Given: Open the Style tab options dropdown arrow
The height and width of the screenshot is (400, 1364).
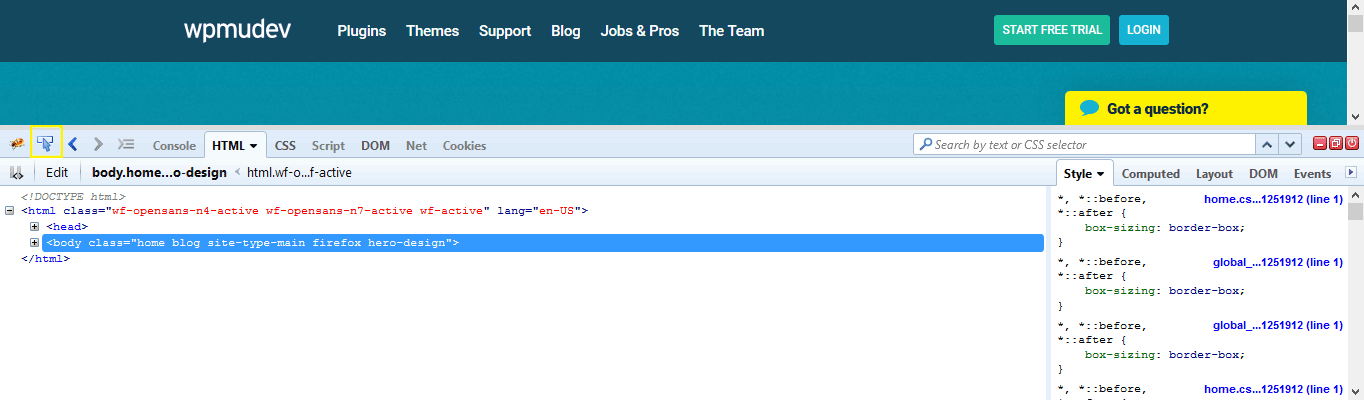Looking at the screenshot, I should (x=1100, y=174).
